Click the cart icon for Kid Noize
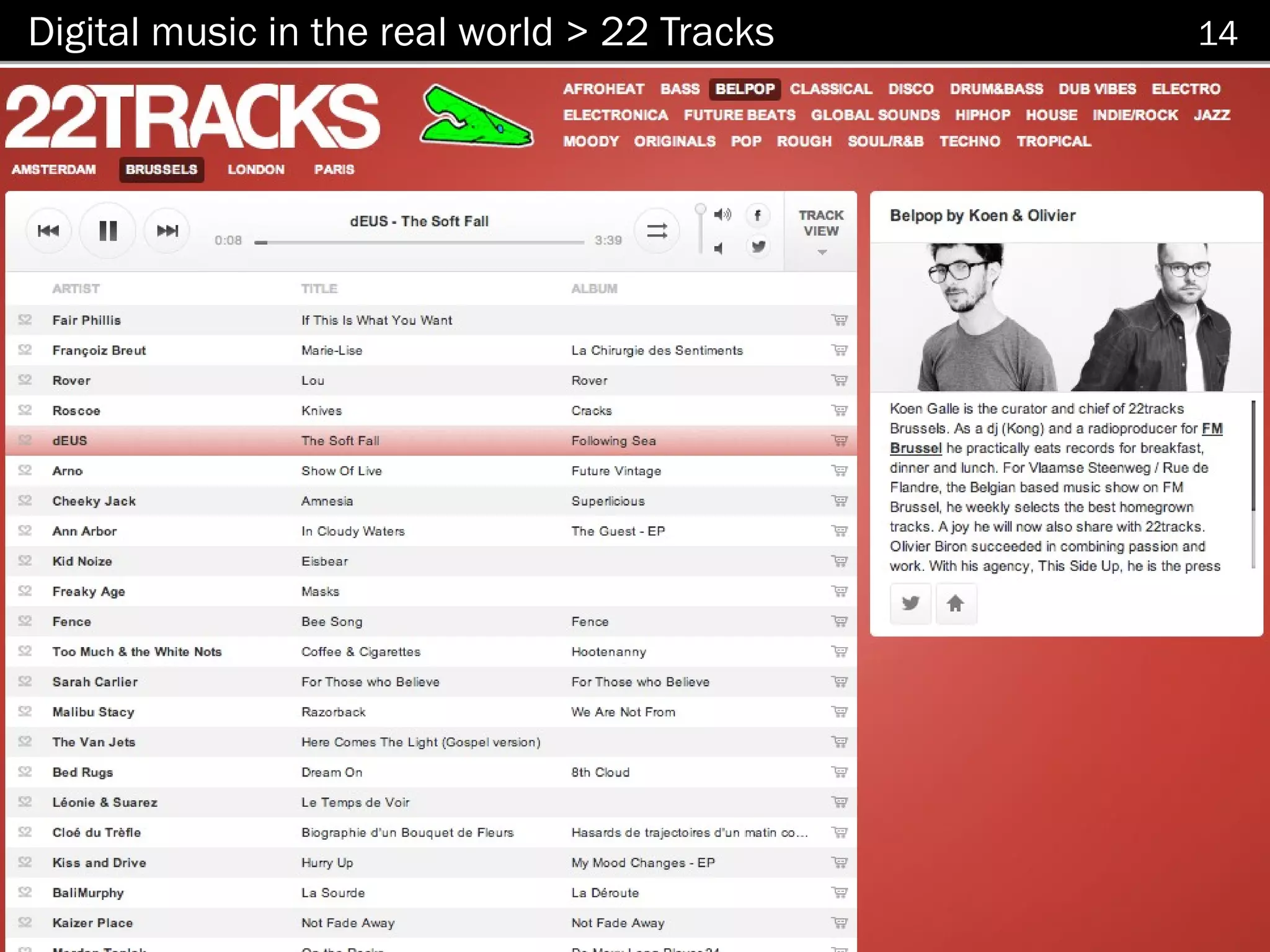The width and height of the screenshot is (1270, 952). tap(839, 561)
